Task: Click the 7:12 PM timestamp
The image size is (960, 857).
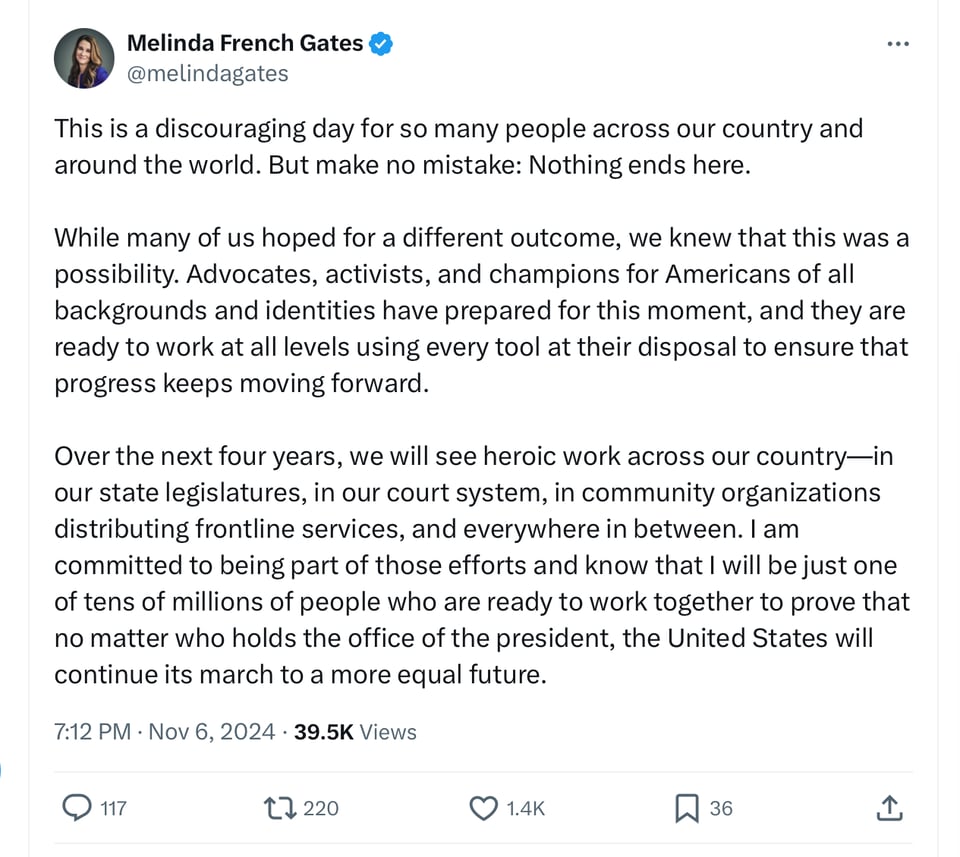Action: click(x=92, y=731)
